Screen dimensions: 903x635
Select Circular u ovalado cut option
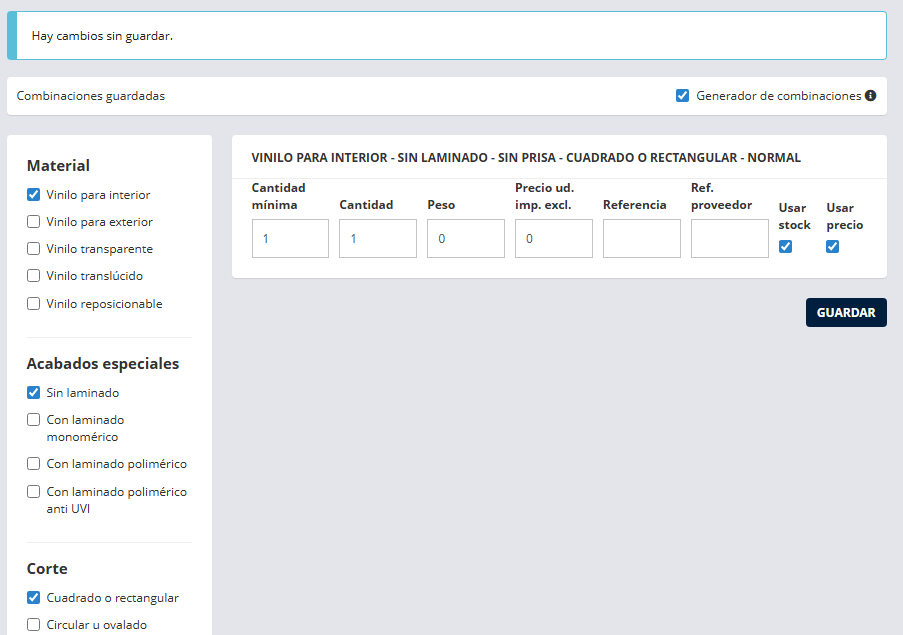tap(34, 625)
